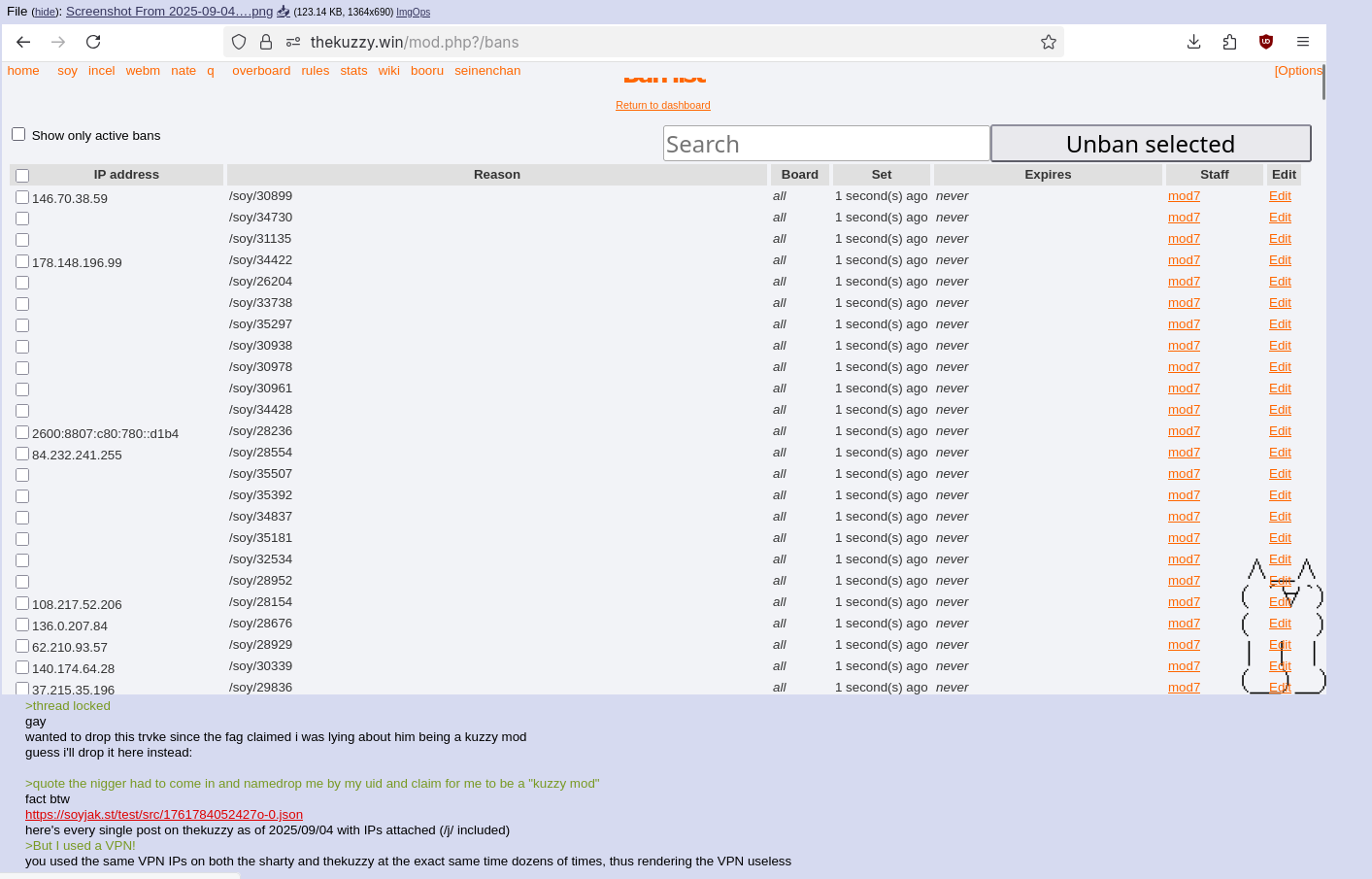Click the padlock site security icon
This screenshot has height=879, width=1372.
pos(266,42)
